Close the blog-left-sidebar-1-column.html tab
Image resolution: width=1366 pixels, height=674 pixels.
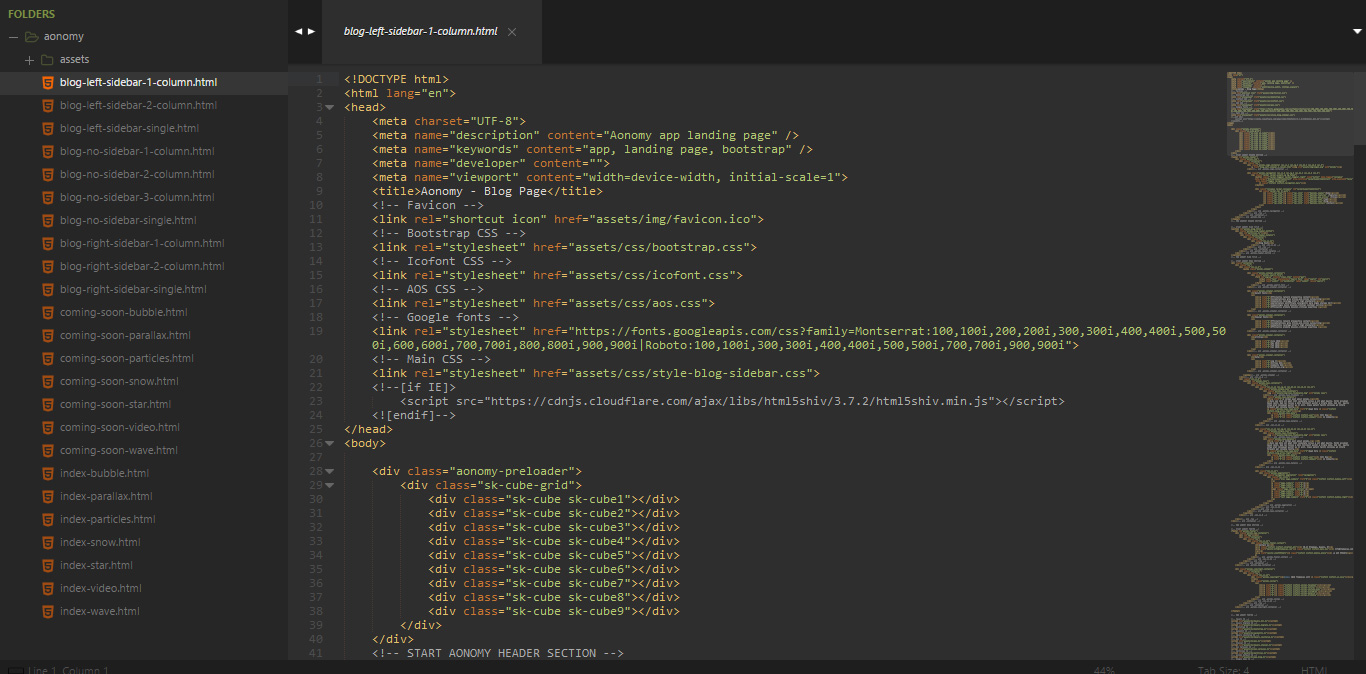click(512, 32)
